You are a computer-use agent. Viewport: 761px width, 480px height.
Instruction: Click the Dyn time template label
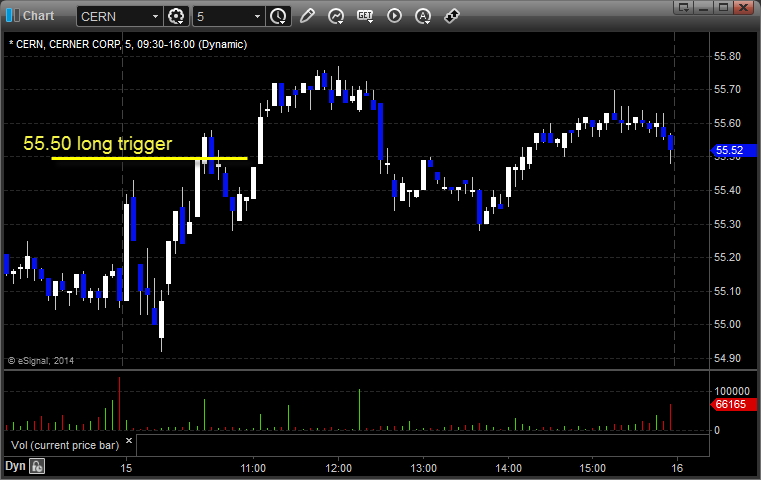[x=15, y=466]
